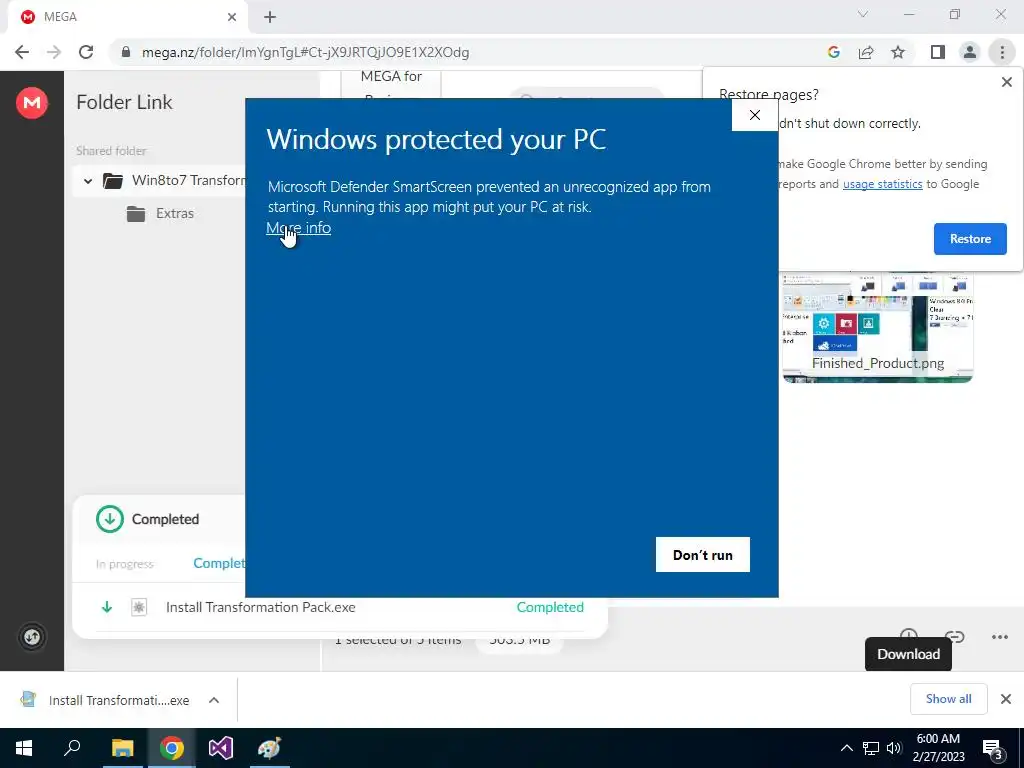Open the Extras folder in the tree

161,214
